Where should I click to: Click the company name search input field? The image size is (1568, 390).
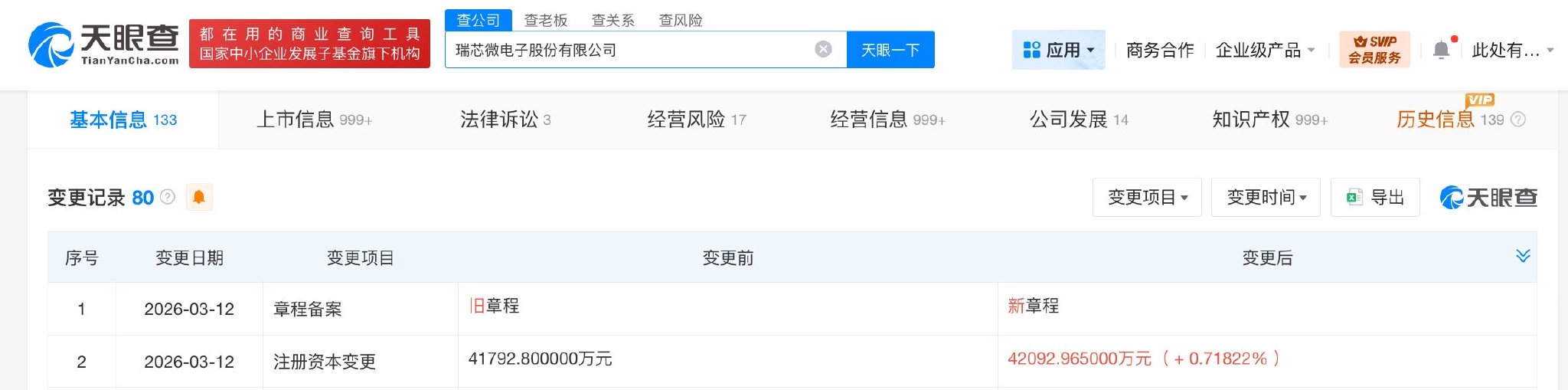pos(628,50)
